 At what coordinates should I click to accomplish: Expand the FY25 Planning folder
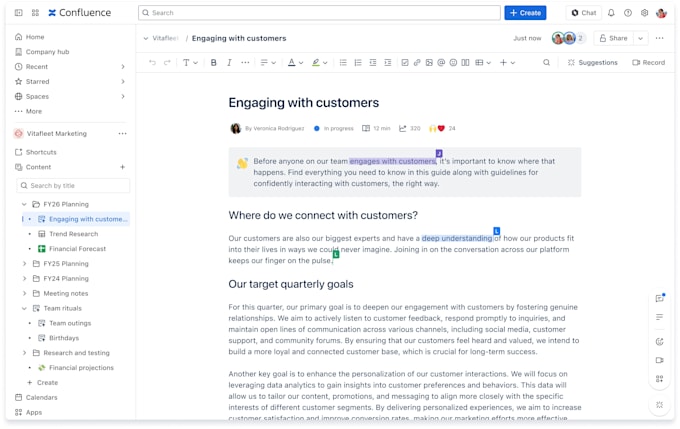[x=24, y=263]
